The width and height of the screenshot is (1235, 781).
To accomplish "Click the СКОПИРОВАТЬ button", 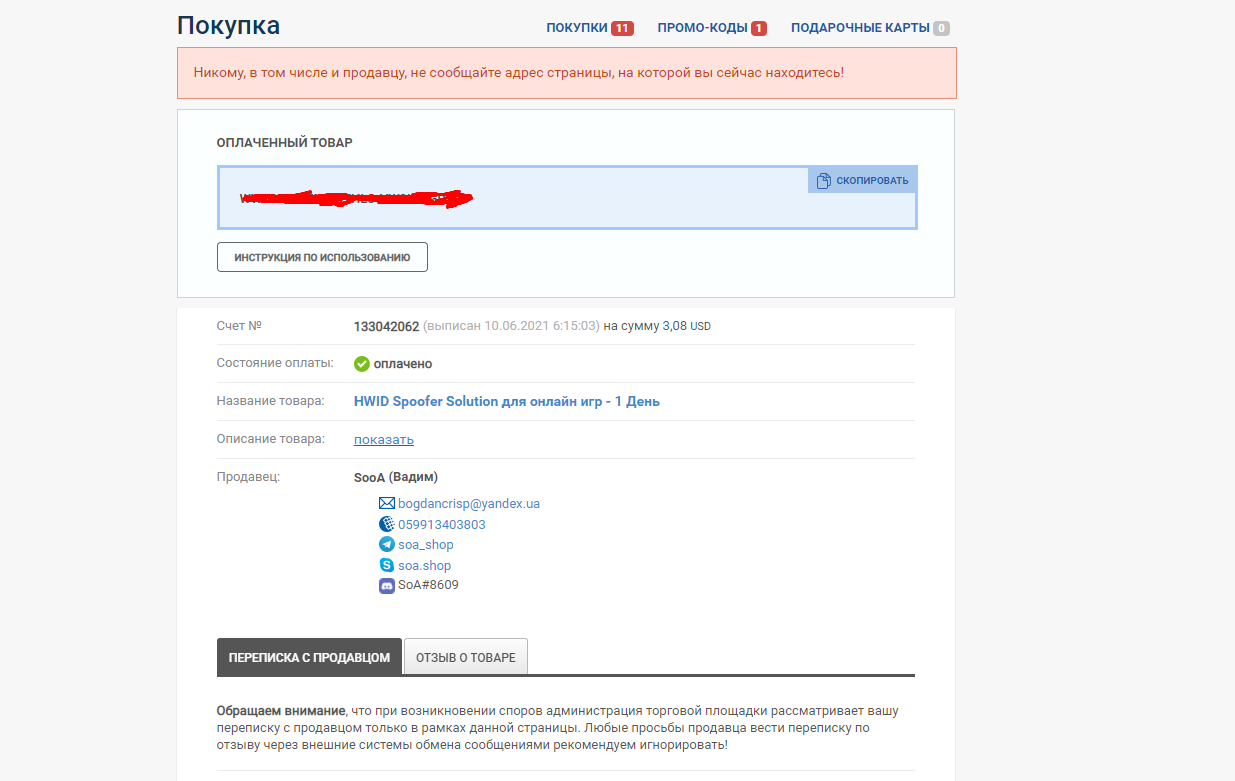I will coord(870,179).
